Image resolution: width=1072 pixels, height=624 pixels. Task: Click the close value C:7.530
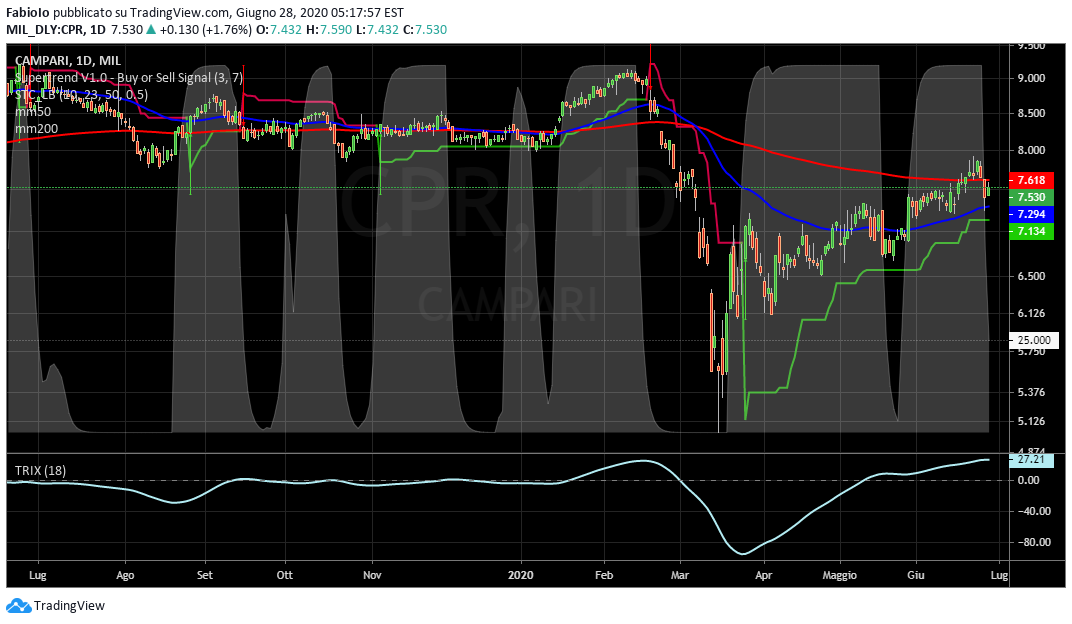[425, 29]
